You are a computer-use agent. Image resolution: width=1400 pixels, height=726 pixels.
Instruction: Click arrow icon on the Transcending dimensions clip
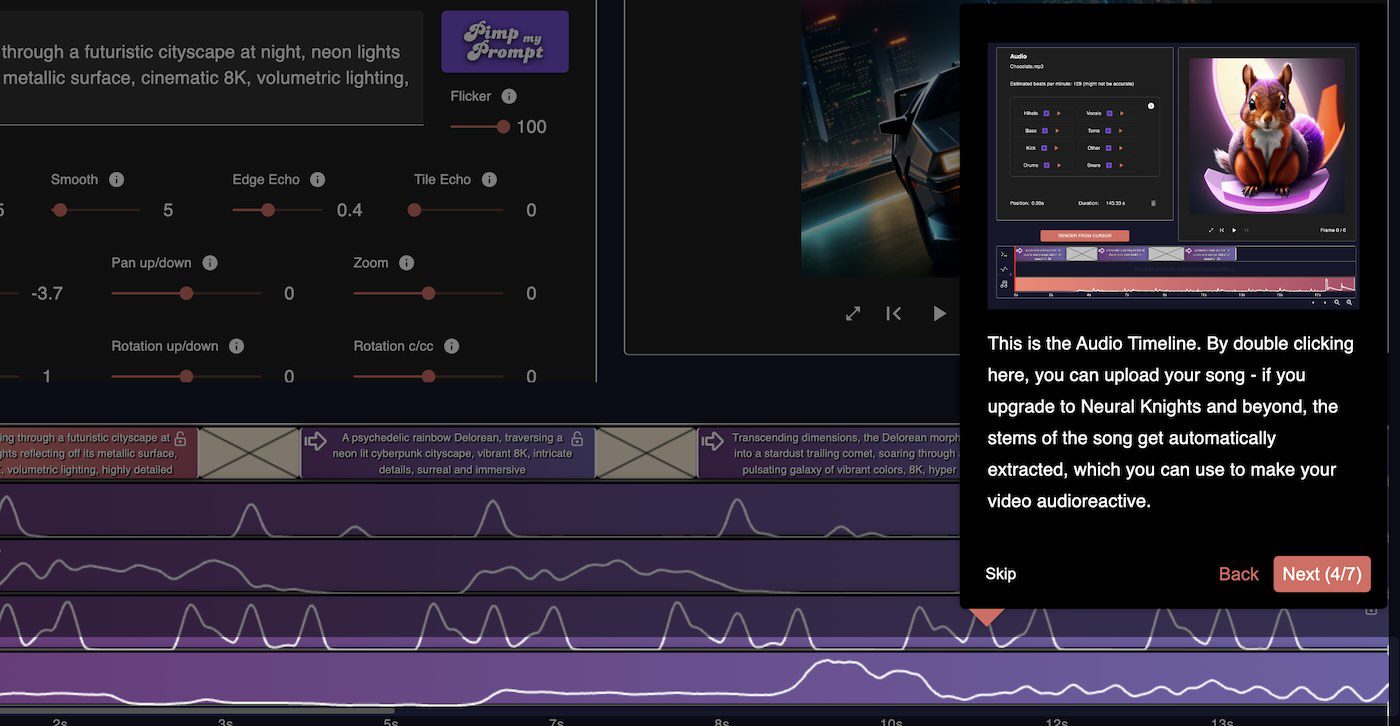713,440
